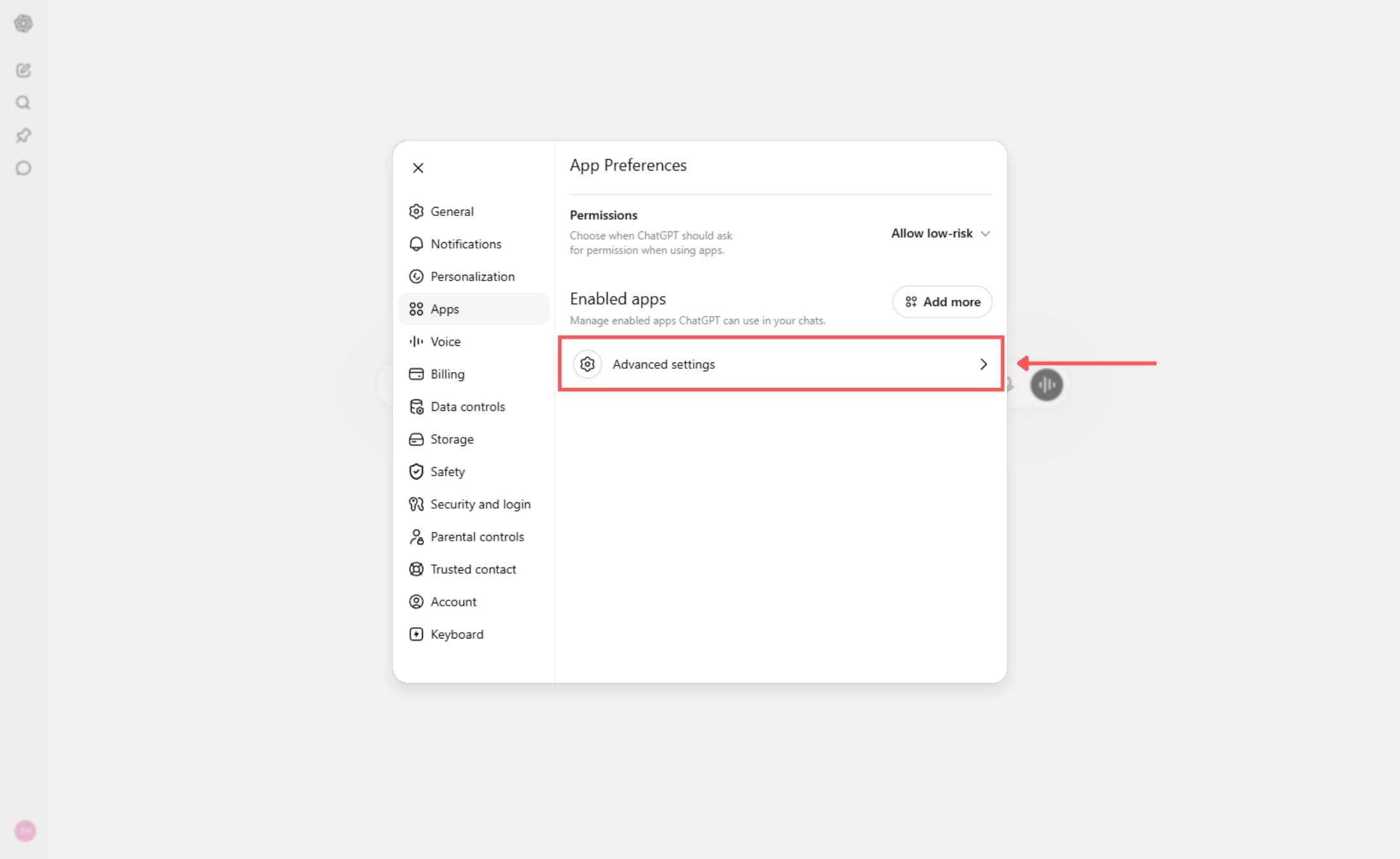The width and height of the screenshot is (1400, 859).
Task: Select Trusted contact settings
Action: [474, 569]
